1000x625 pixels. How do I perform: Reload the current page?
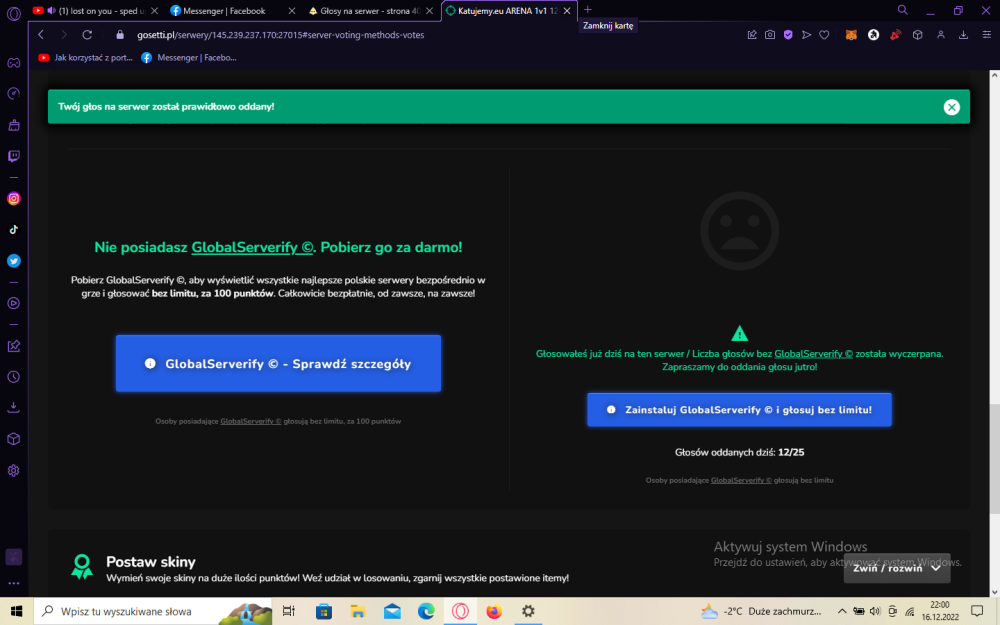87,35
